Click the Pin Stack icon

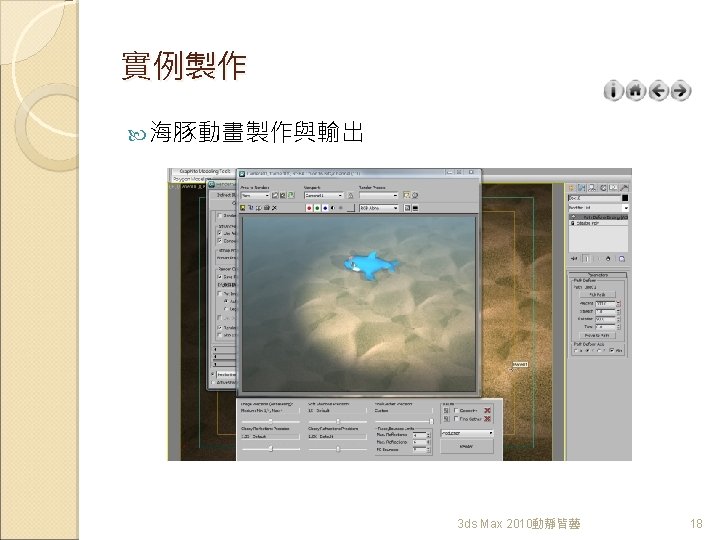tap(574, 259)
